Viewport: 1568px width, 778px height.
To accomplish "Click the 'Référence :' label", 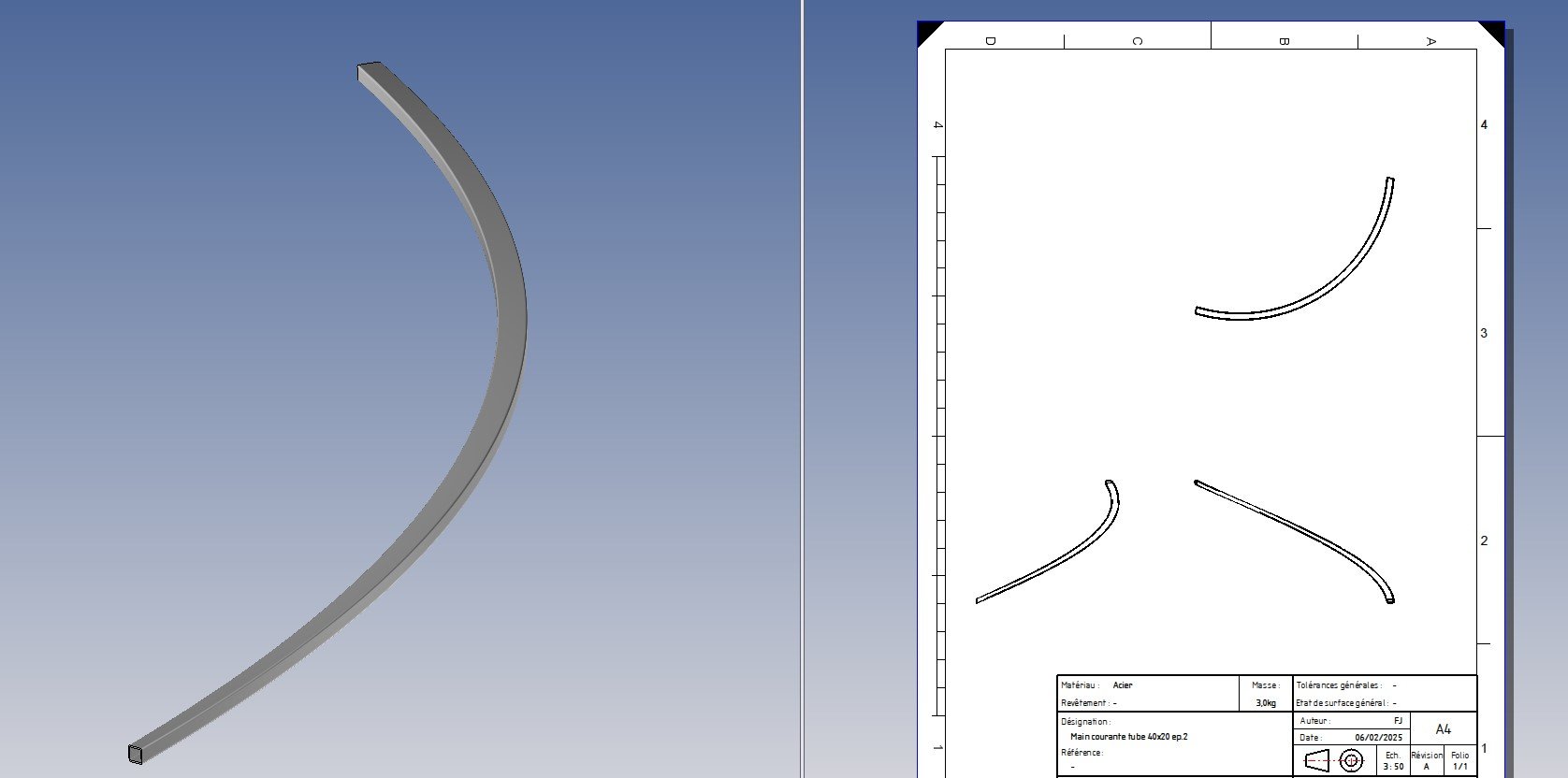I will point(1082,753).
